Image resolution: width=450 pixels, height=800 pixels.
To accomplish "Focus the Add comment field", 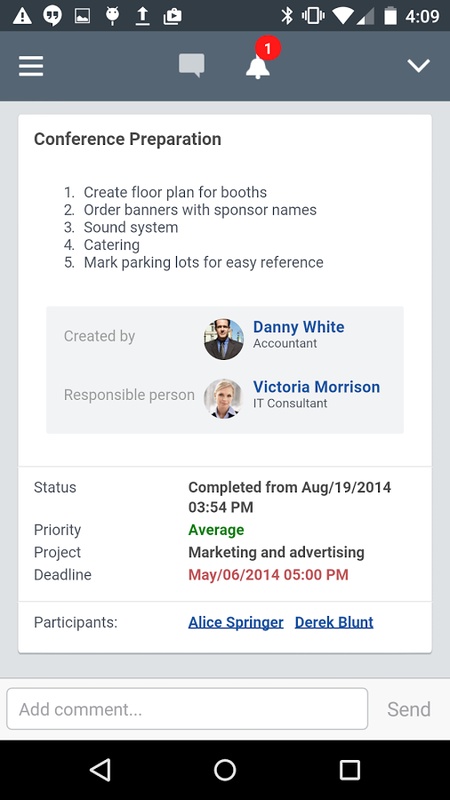I will 187,709.
